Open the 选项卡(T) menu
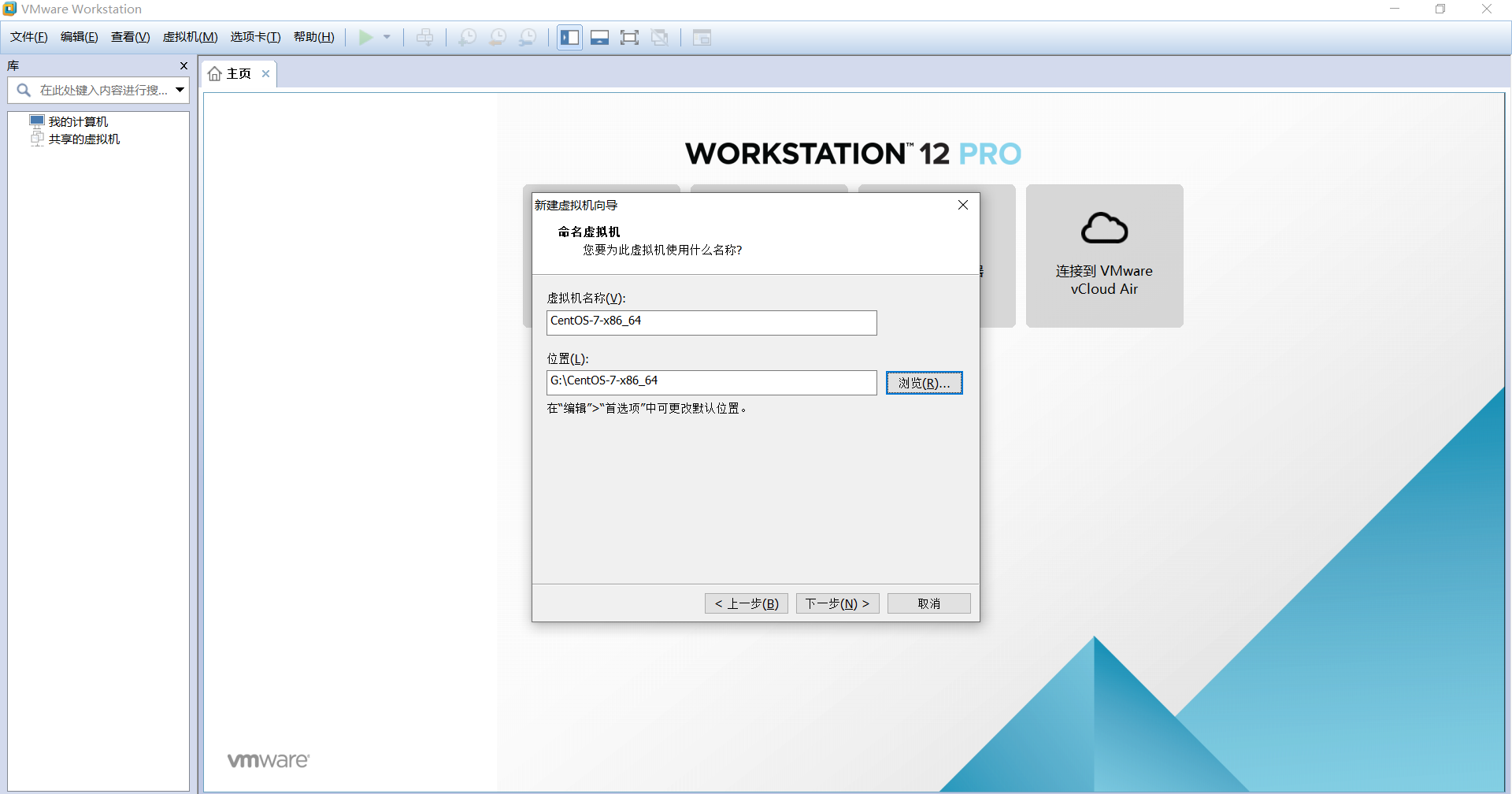1512x794 pixels. 256,37
